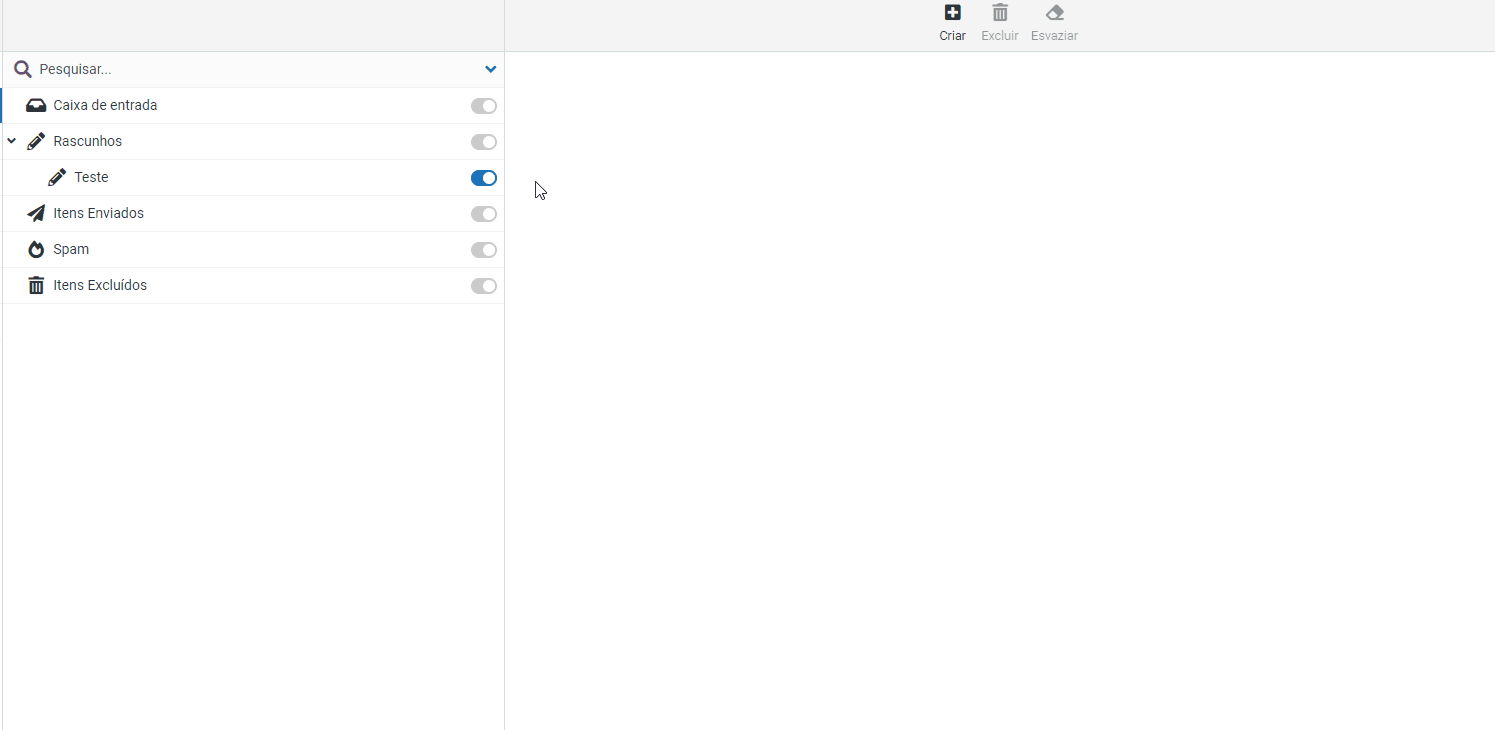Select the Rascunhos folder label
This screenshot has height=730, width=1495.
click(88, 142)
